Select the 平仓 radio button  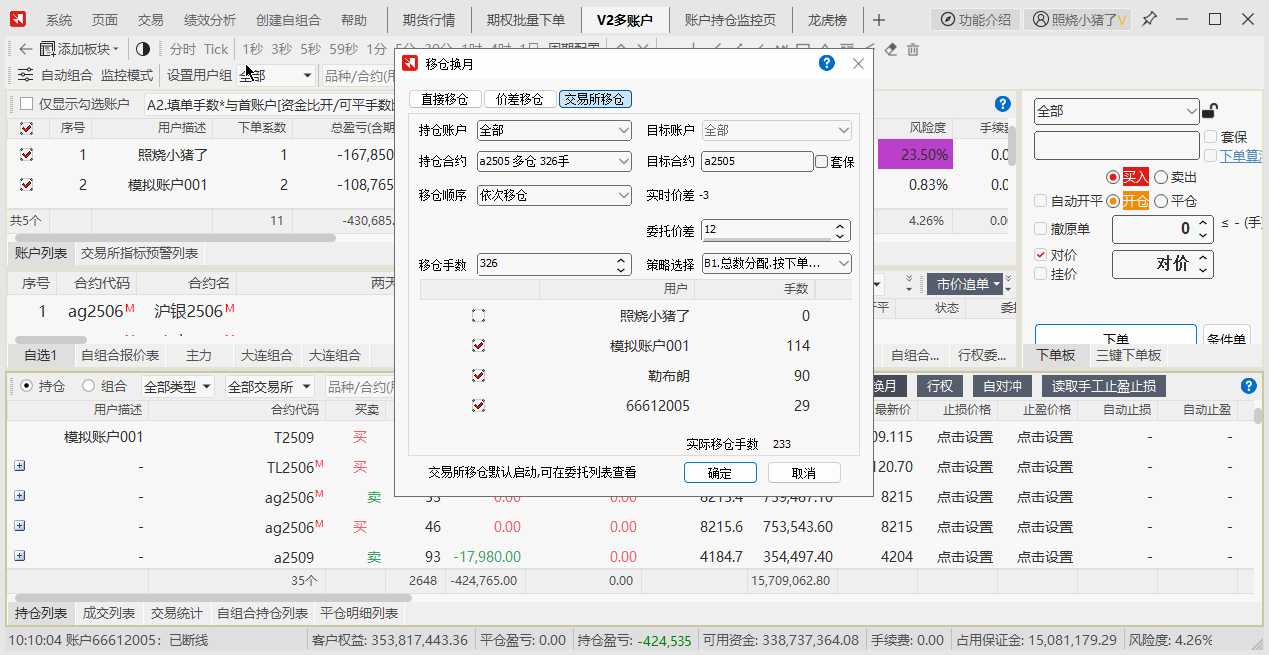(x=1161, y=200)
